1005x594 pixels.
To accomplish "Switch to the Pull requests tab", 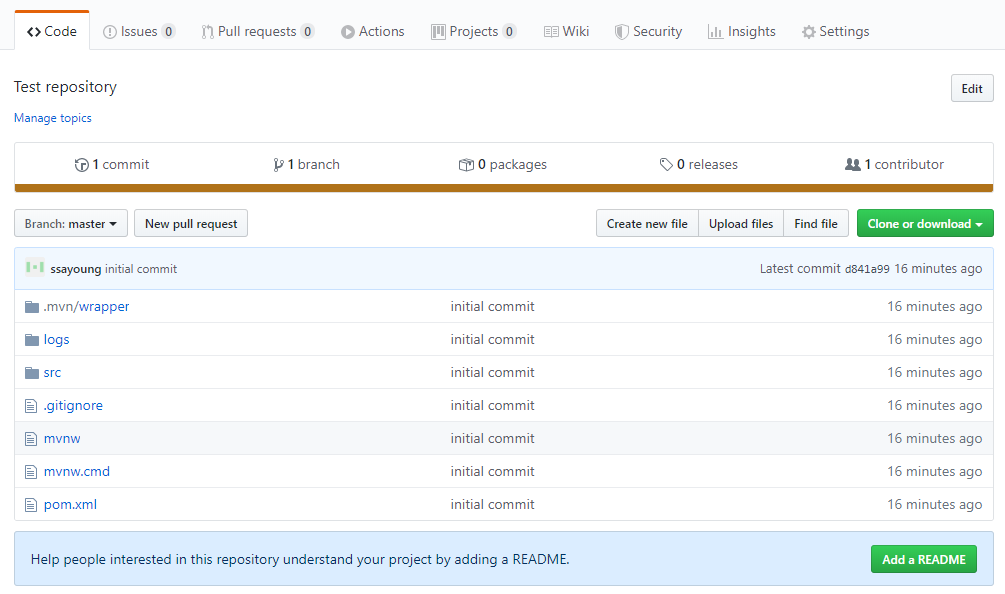I will (258, 31).
